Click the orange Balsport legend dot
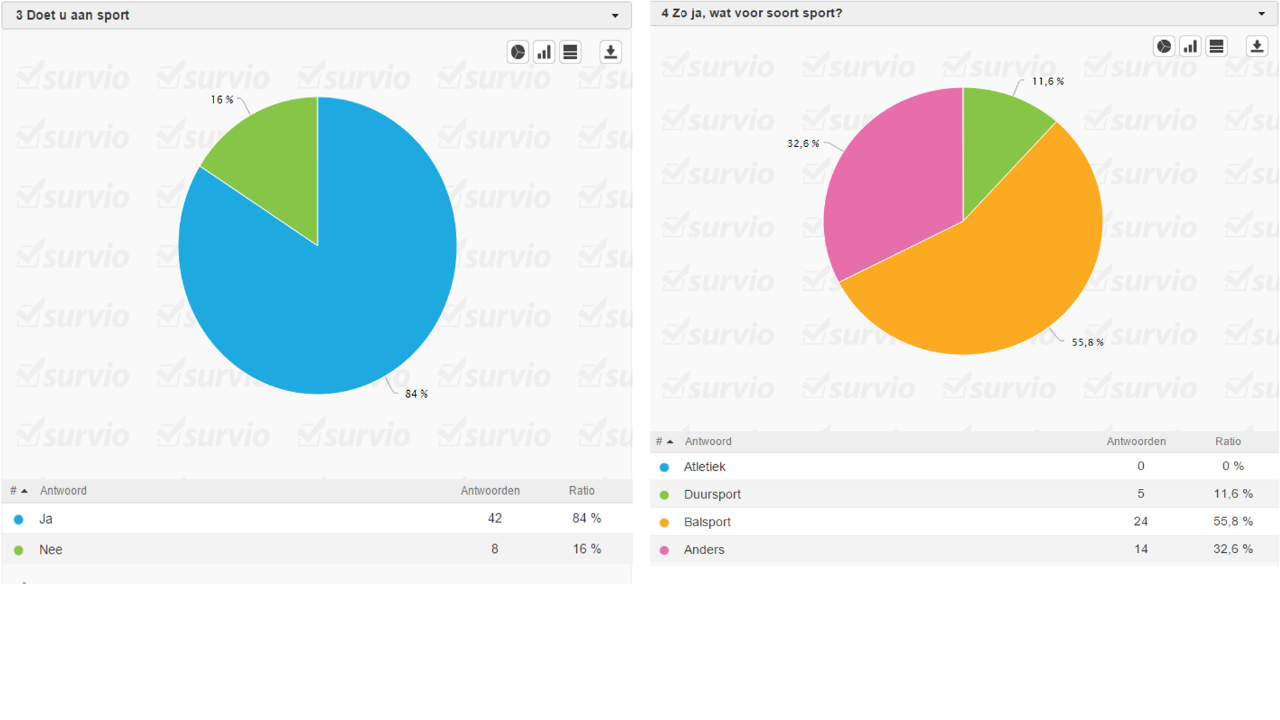The image size is (1280, 720). pyautogui.click(x=664, y=522)
